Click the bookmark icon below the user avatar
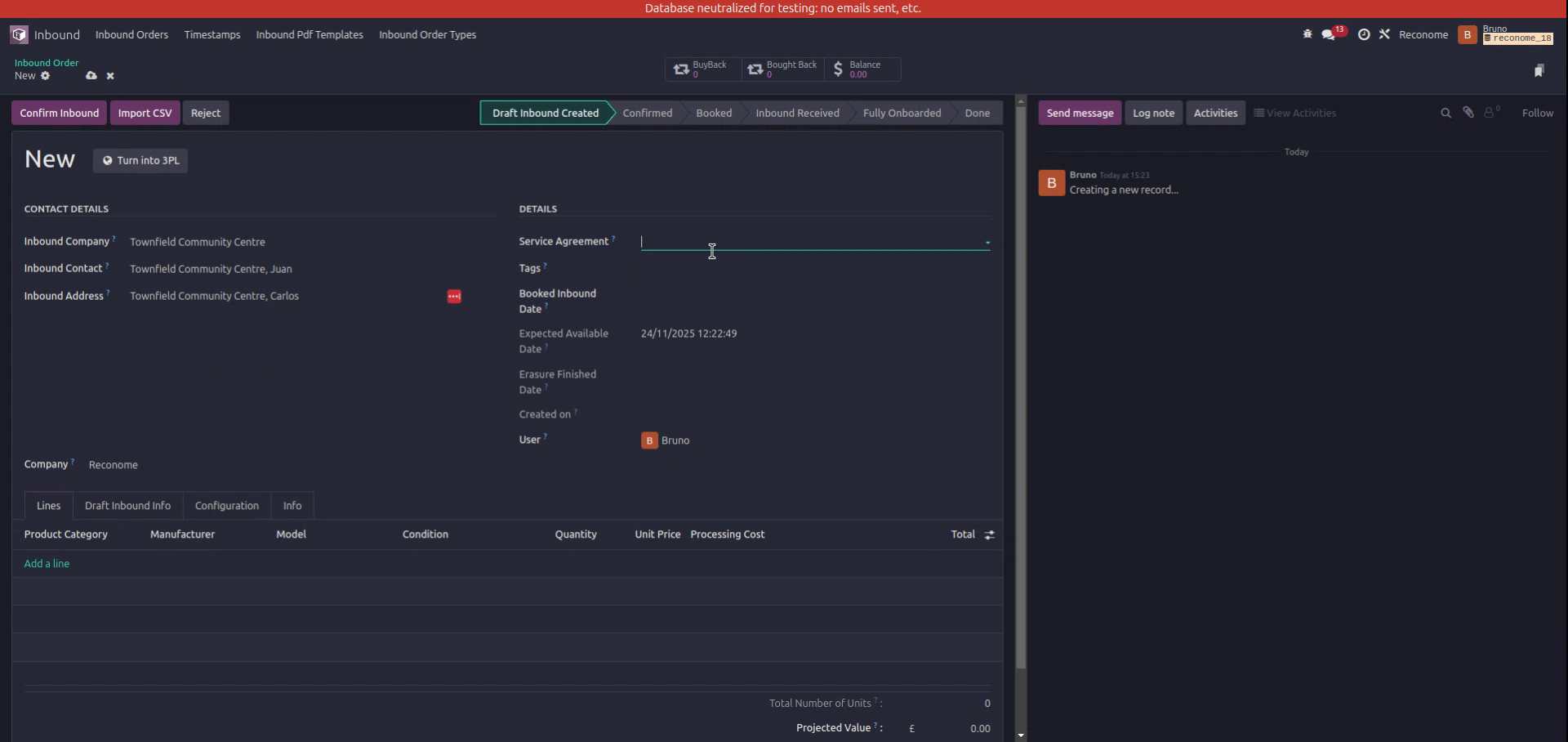The height and width of the screenshot is (742, 1568). tap(1540, 70)
